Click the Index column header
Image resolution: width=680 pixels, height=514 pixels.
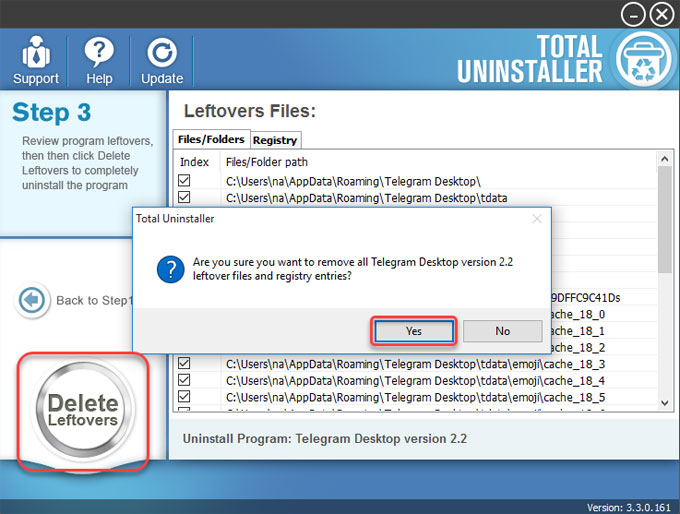(194, 162)
